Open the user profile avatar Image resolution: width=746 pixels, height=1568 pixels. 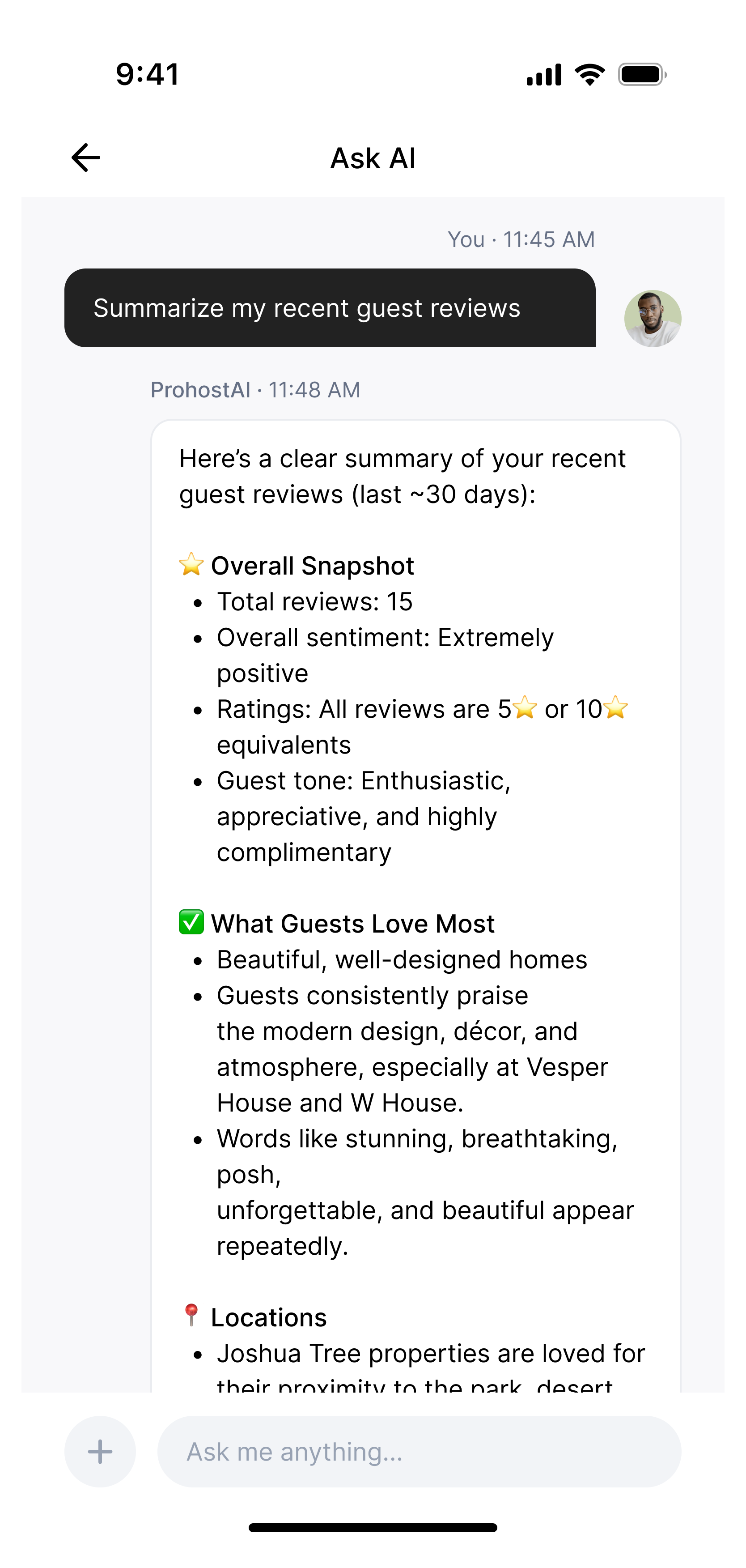(x=652, y=318)
